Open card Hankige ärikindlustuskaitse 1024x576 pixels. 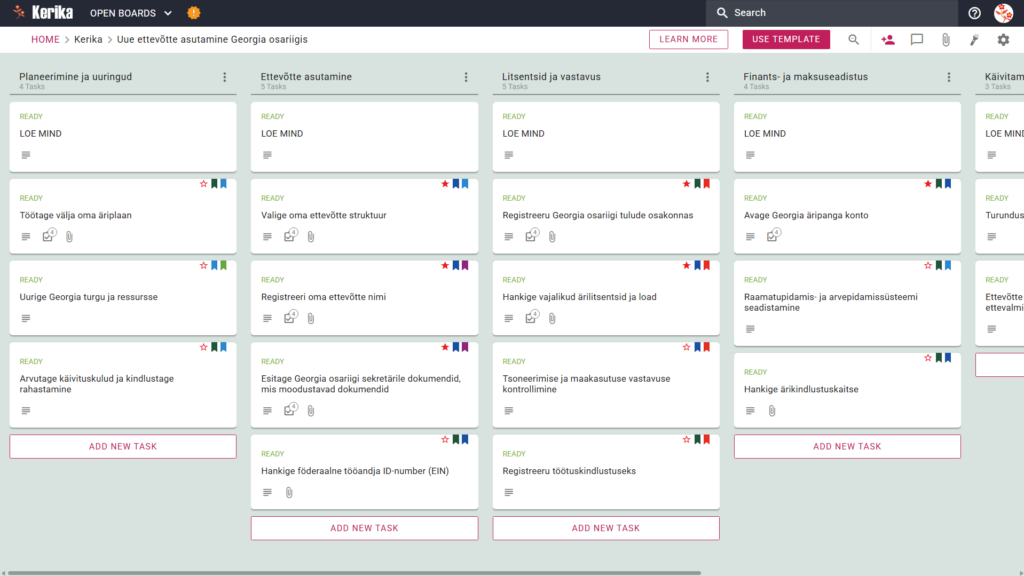pos(847,390)
